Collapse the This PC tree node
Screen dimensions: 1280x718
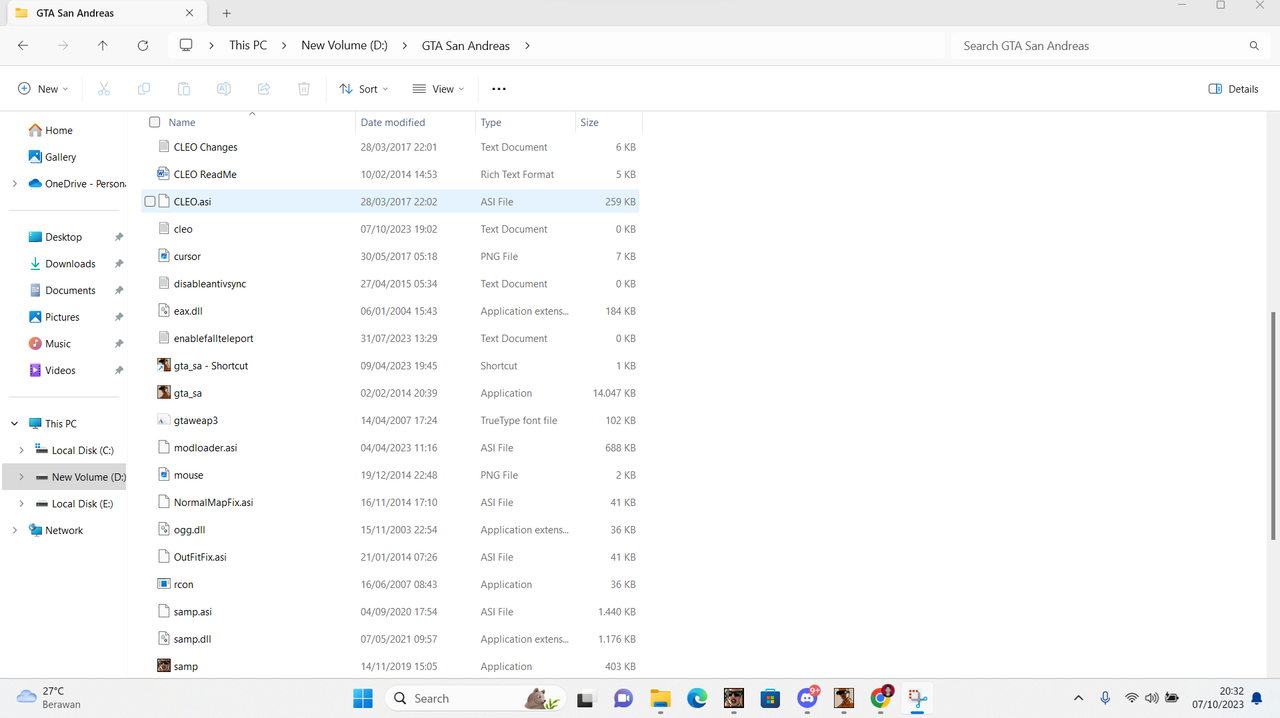[x=14, y=424]
